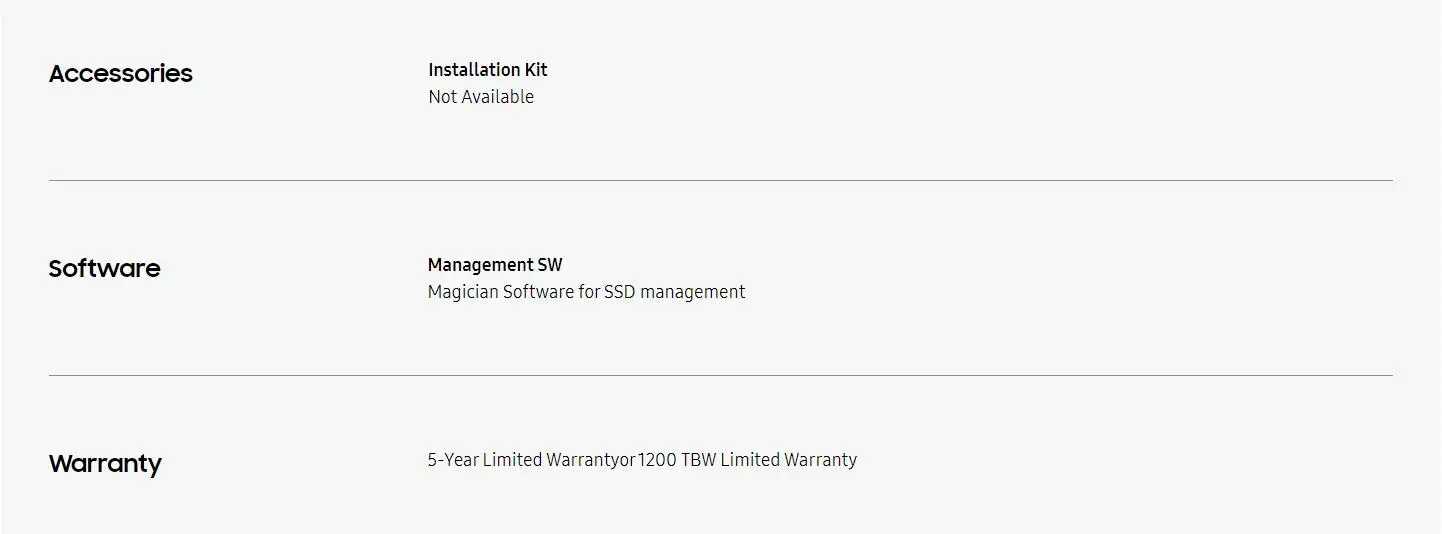This screenshot has height=534, width=1442.
Task: Click the Installation Kit label
Action: pos(487,70)
